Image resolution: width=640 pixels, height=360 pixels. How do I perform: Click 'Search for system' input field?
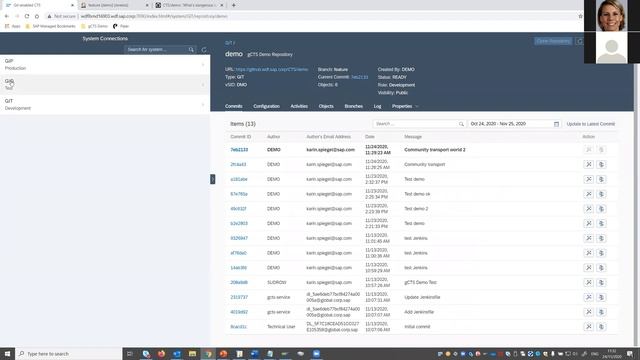(156, 50)
